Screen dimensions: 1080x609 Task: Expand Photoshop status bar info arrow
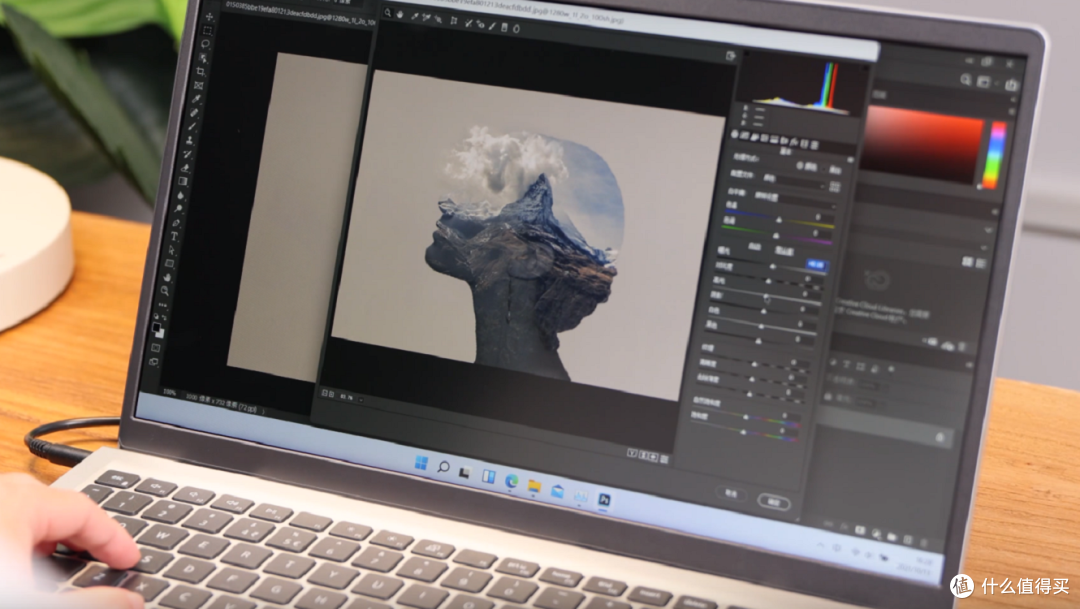(x=262, y=411)
